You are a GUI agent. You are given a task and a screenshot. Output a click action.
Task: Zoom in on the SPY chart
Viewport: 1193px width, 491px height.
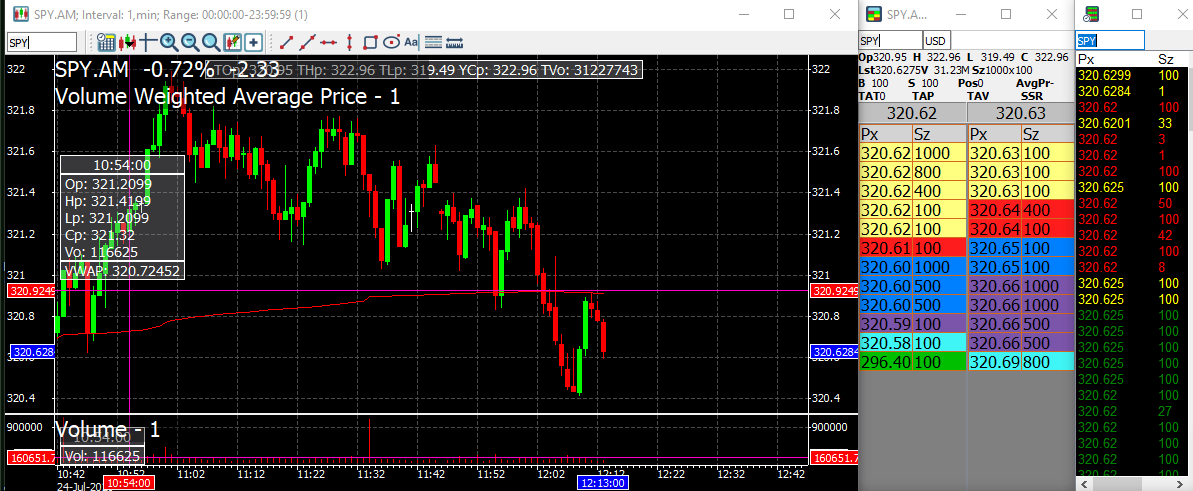tap(169, 43)
